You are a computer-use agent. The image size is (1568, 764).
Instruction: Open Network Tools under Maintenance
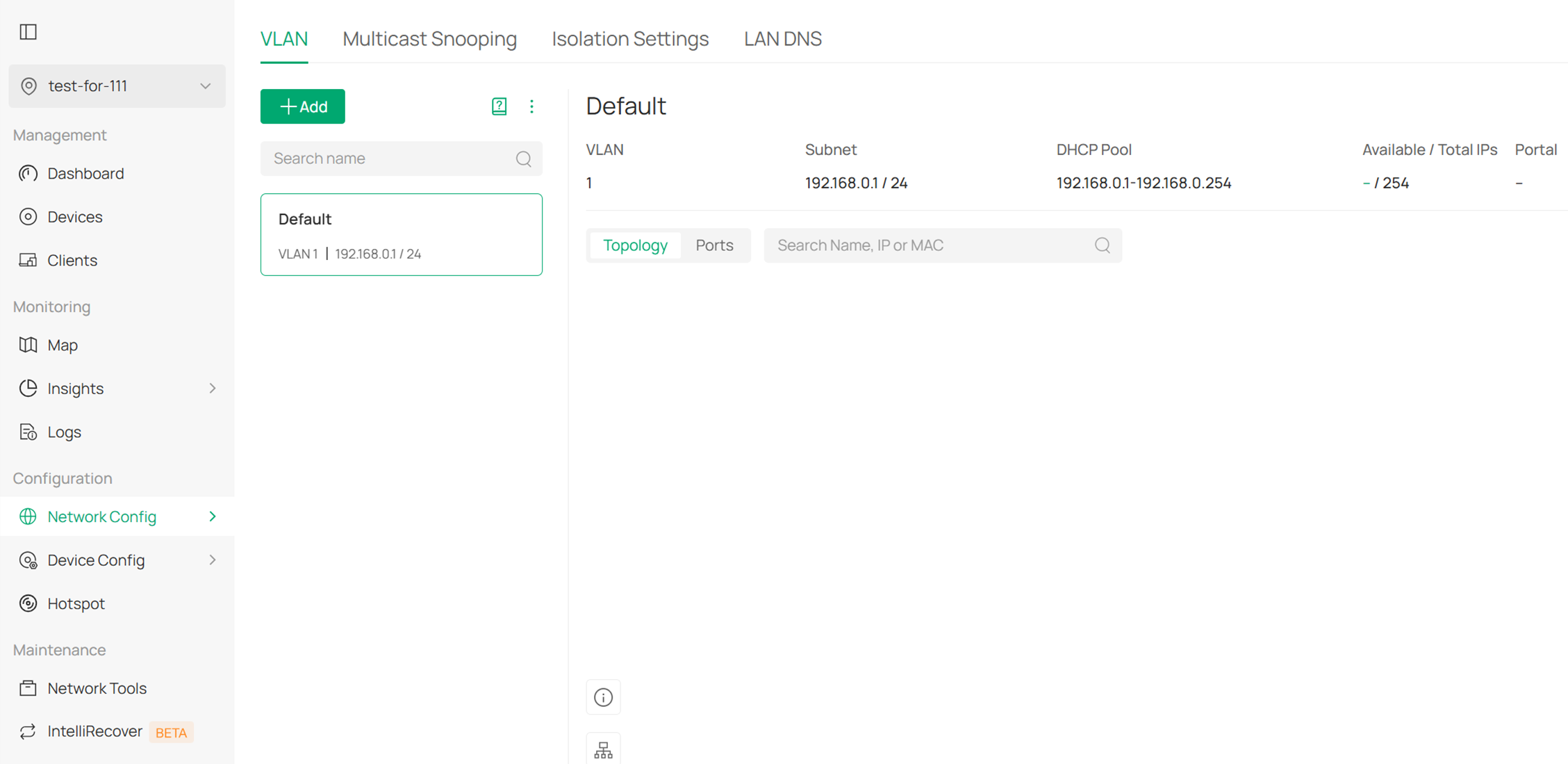[x=97, y=688]
